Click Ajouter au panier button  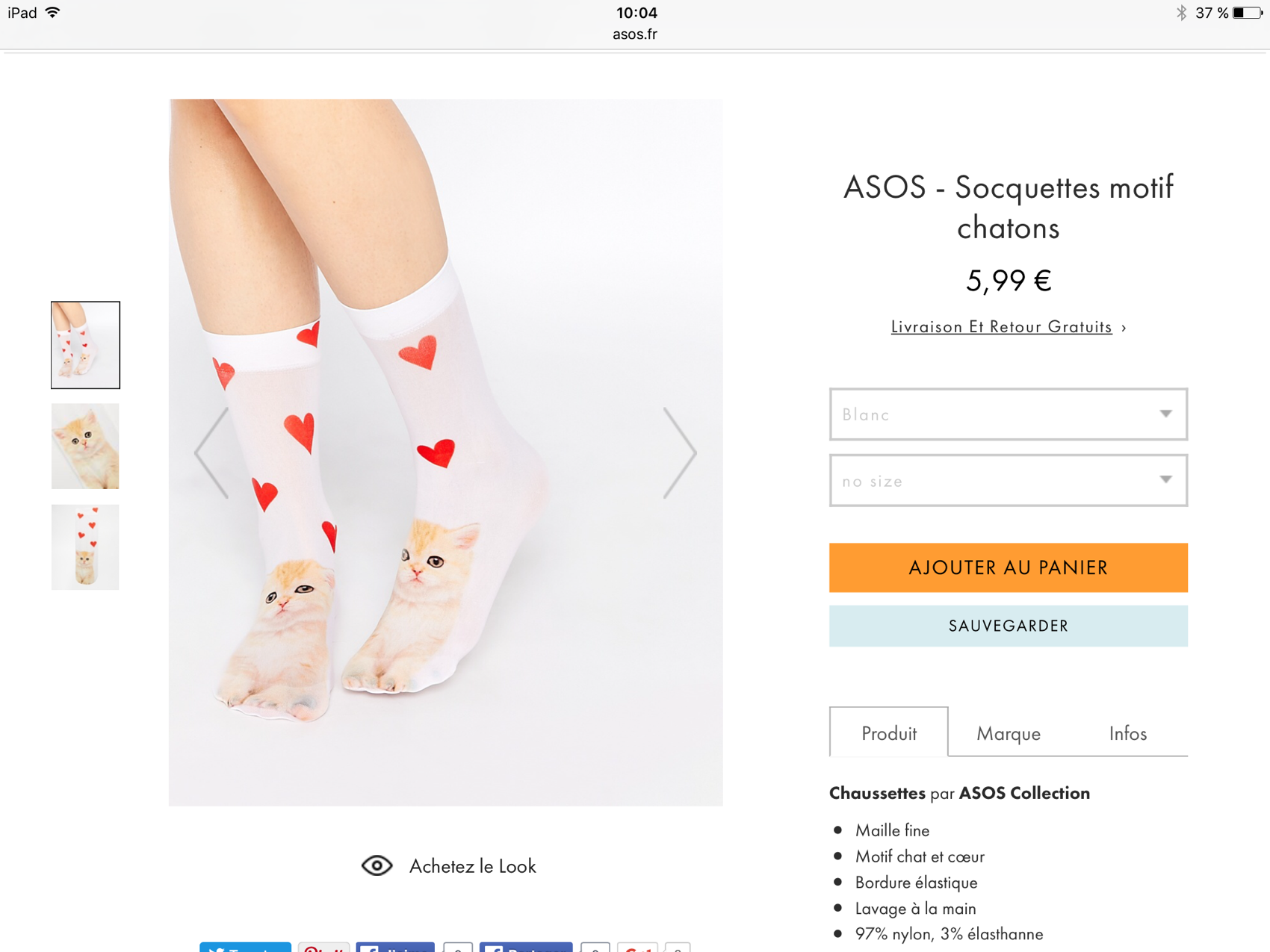[1008, 567]
